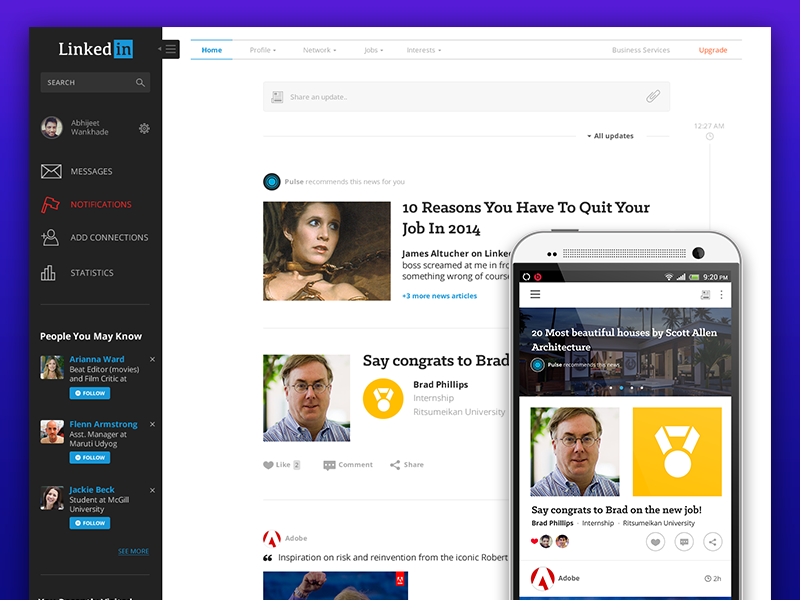Tap the Wi-Fi icon in phone status bar
Viewport: 800px width, 600px height.
(668, 277)
